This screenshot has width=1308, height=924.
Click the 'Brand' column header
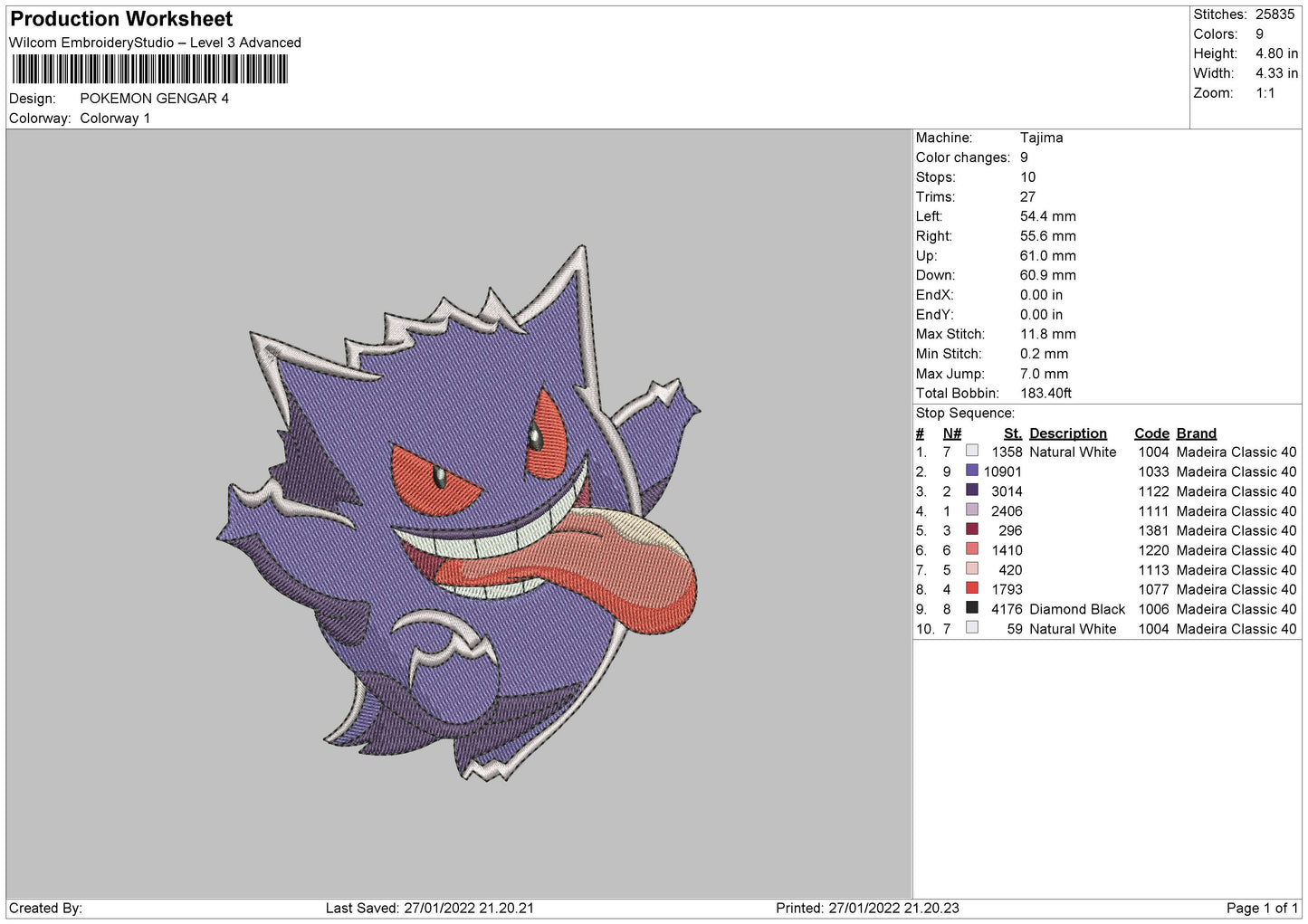pos(1196,433)
